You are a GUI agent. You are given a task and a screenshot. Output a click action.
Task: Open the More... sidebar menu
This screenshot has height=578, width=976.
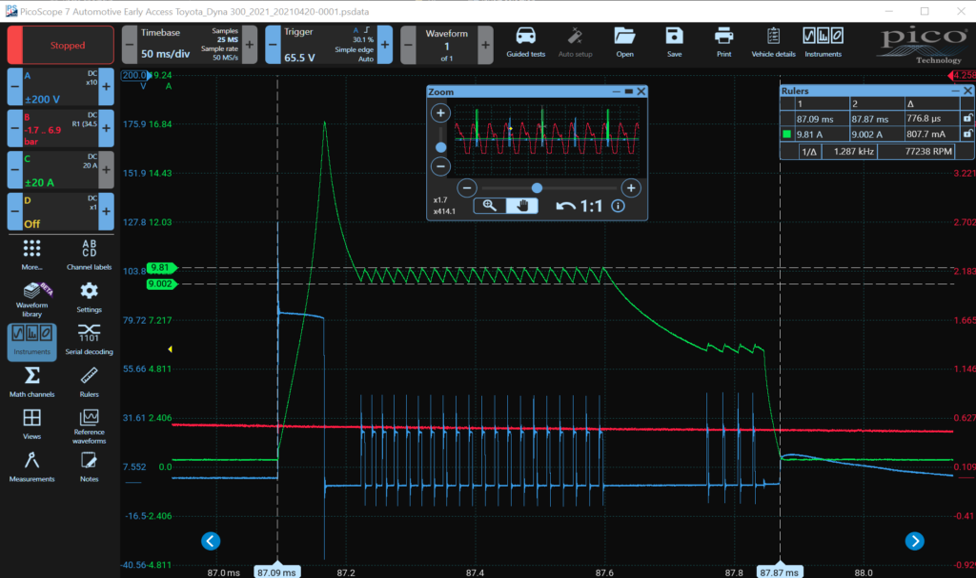(x=32, y=252)
